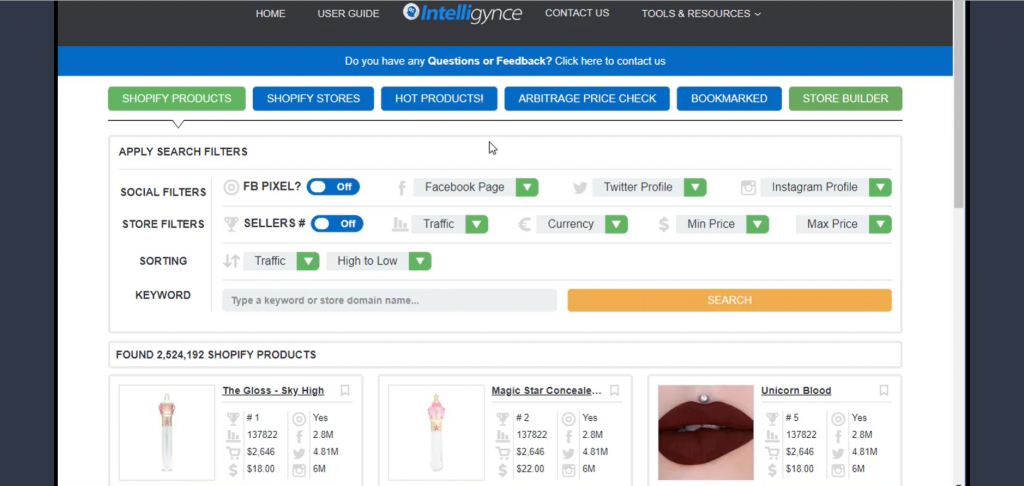Viewport: 1024px width, 486px height.
Task: Click the # 5 rank on Unicorn Blood card
Action: coord(792,418)
